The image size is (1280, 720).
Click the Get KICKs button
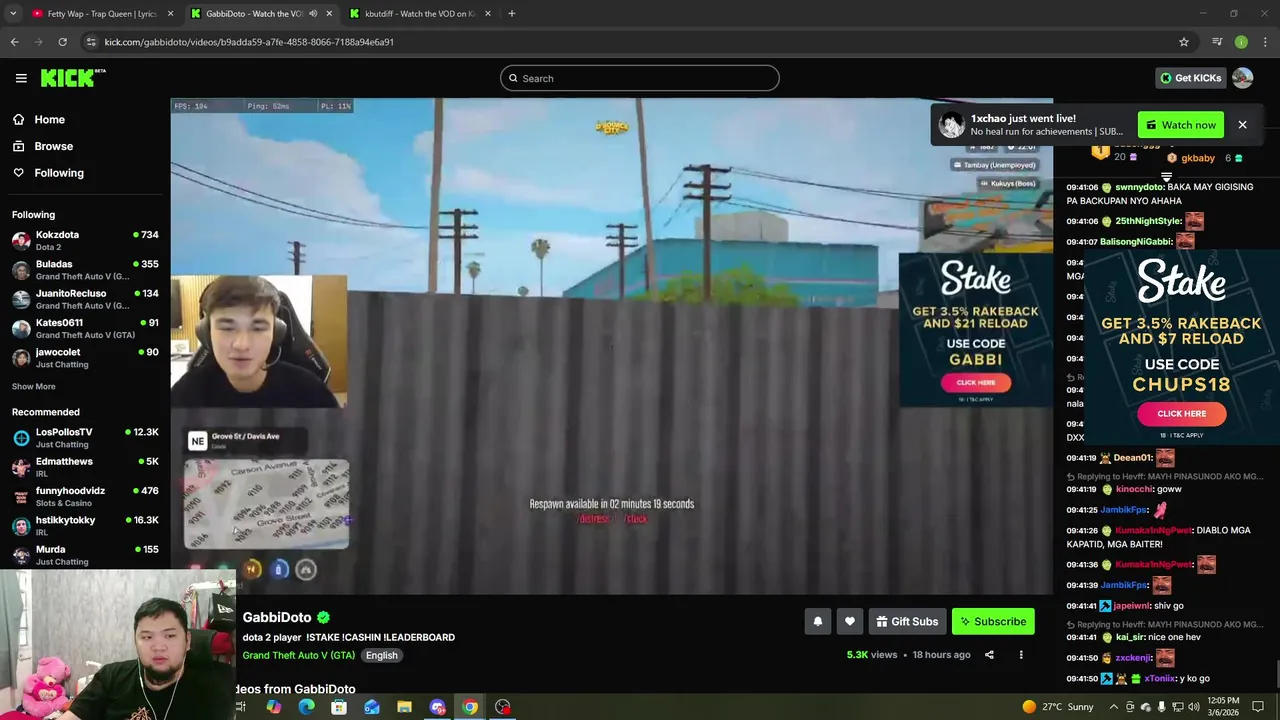pos(1190,78)
